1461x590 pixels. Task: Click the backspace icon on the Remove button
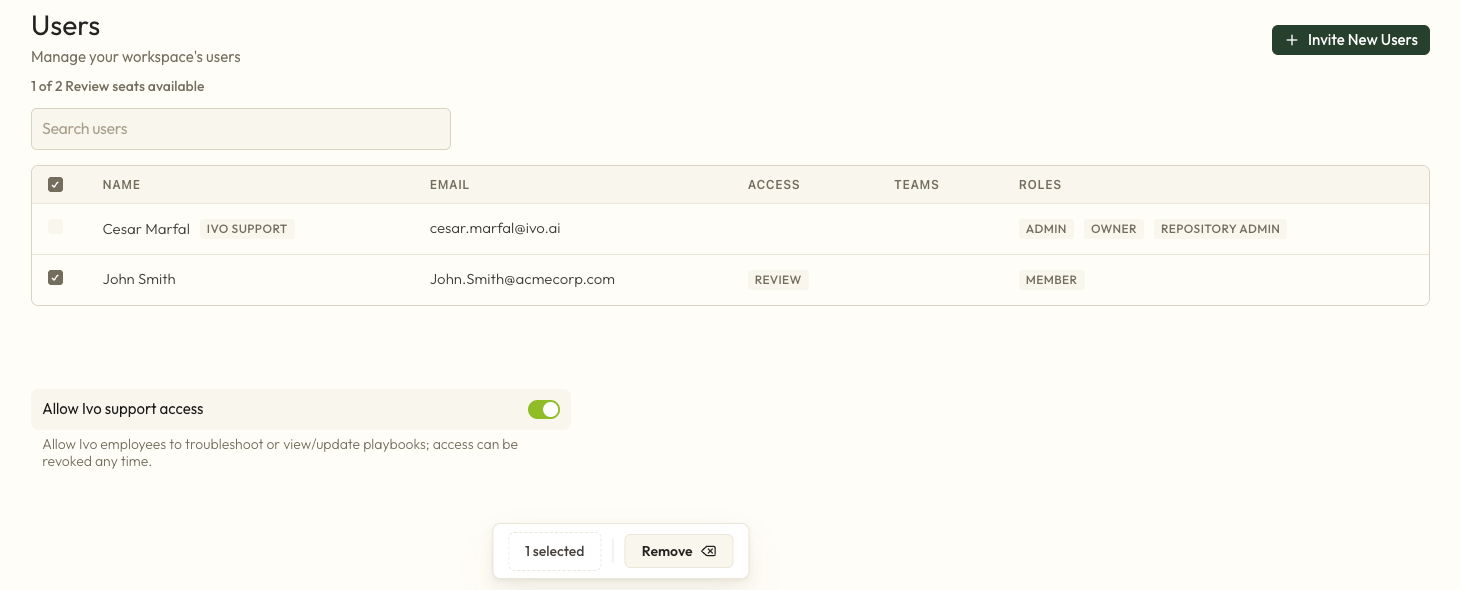[709, 551]
